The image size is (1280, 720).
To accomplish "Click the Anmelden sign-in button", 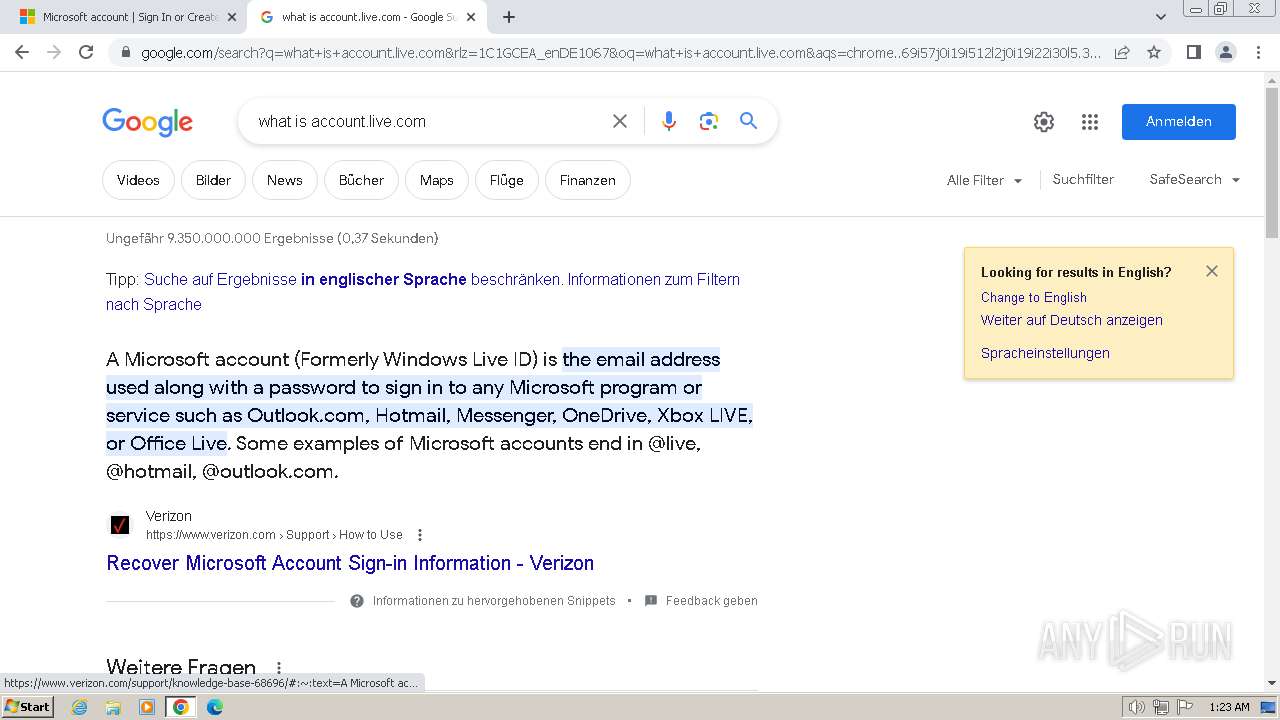I will [1179, 122].
